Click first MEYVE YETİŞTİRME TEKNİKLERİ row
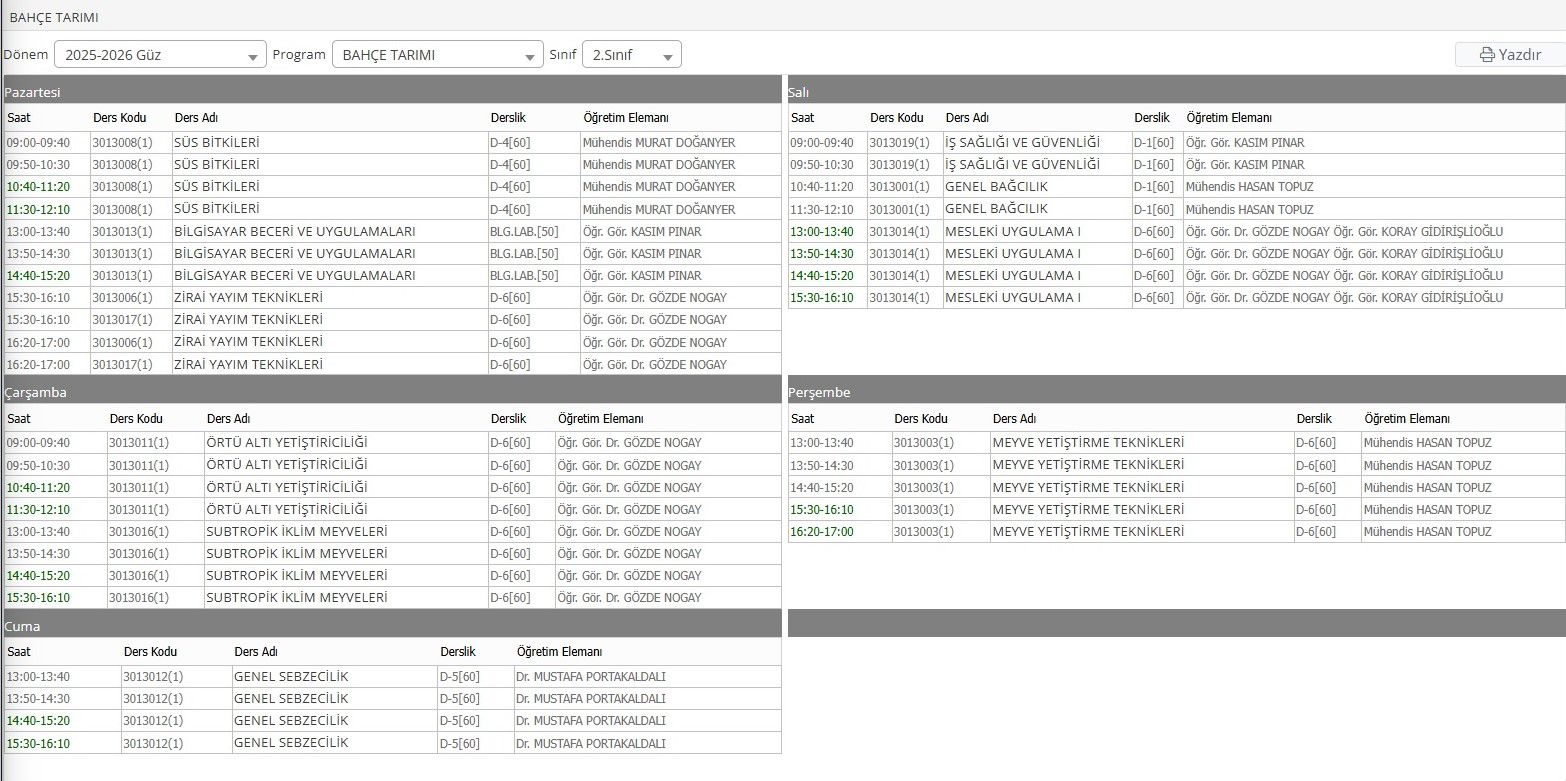Viewport: 1566px width, 781px height. 1176,443
